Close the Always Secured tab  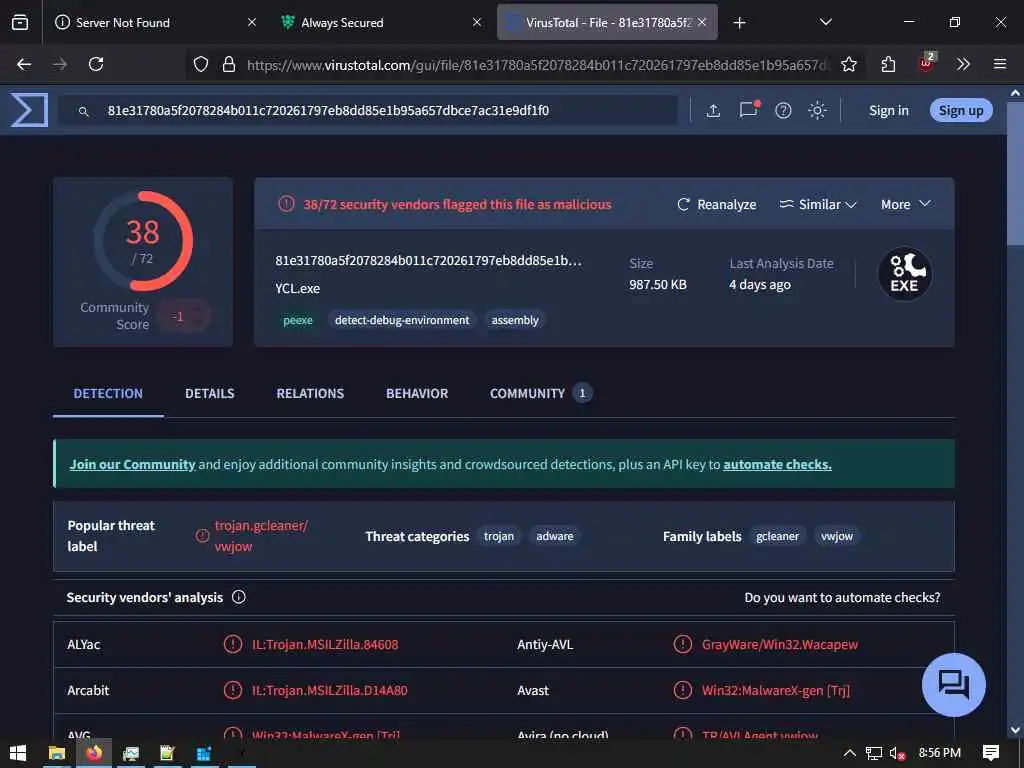click(x=477, y=22)
